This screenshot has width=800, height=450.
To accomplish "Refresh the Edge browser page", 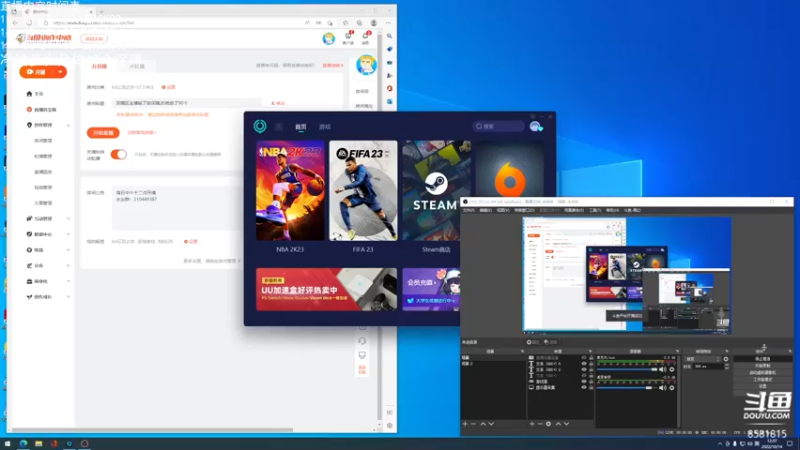I will 29,23.
